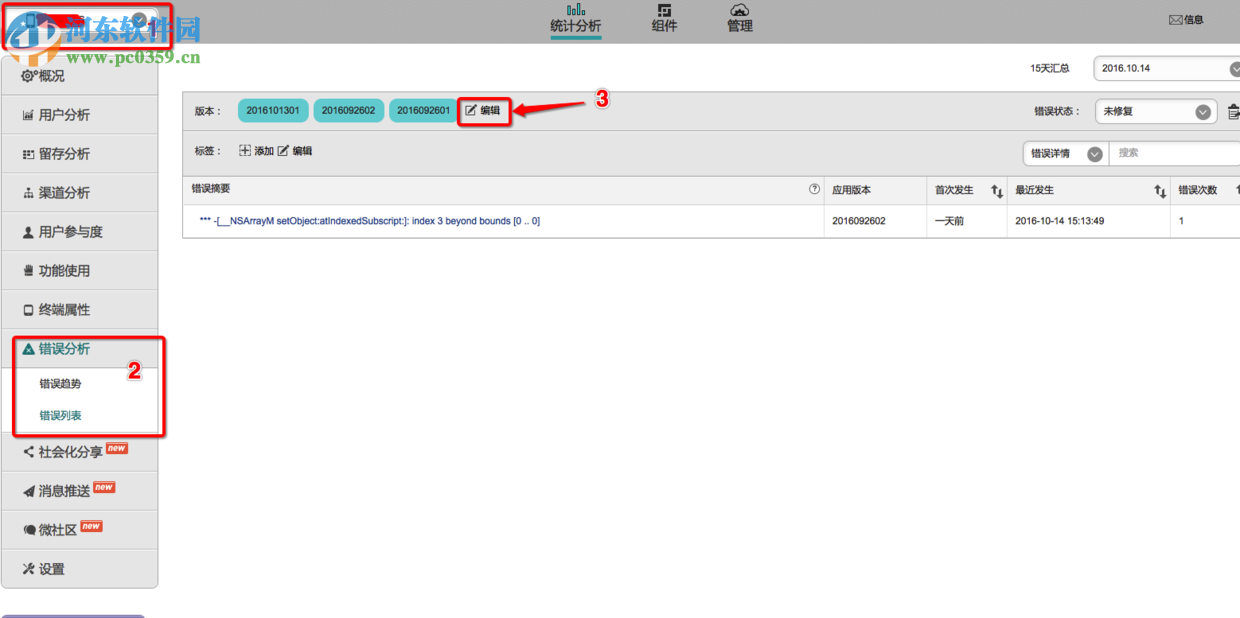
Task: Collapse the 错误分析 sidebar section
Action: pos(79,349)
